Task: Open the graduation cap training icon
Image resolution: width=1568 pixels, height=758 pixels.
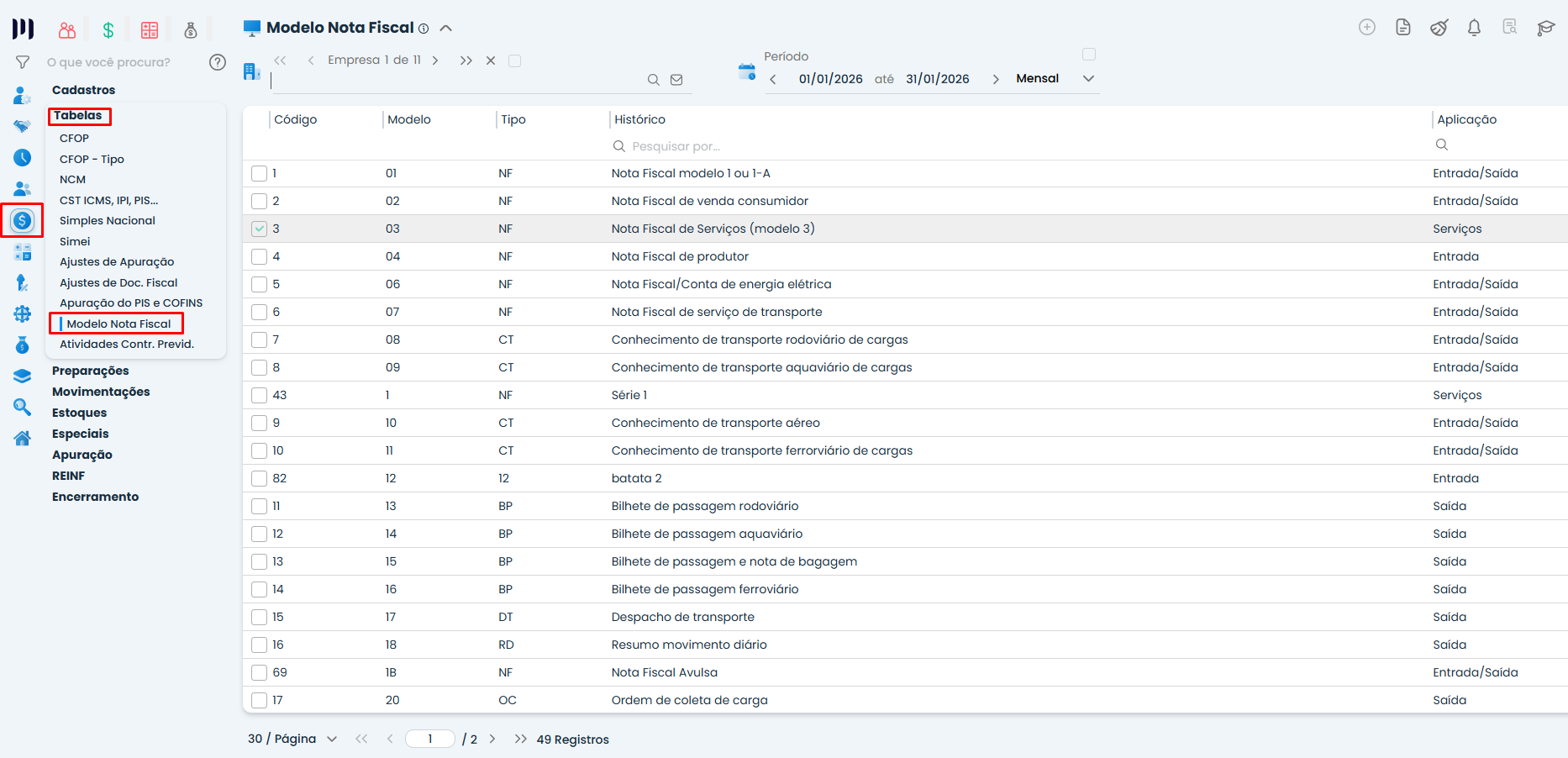Action: click(x=1545, y=28)
